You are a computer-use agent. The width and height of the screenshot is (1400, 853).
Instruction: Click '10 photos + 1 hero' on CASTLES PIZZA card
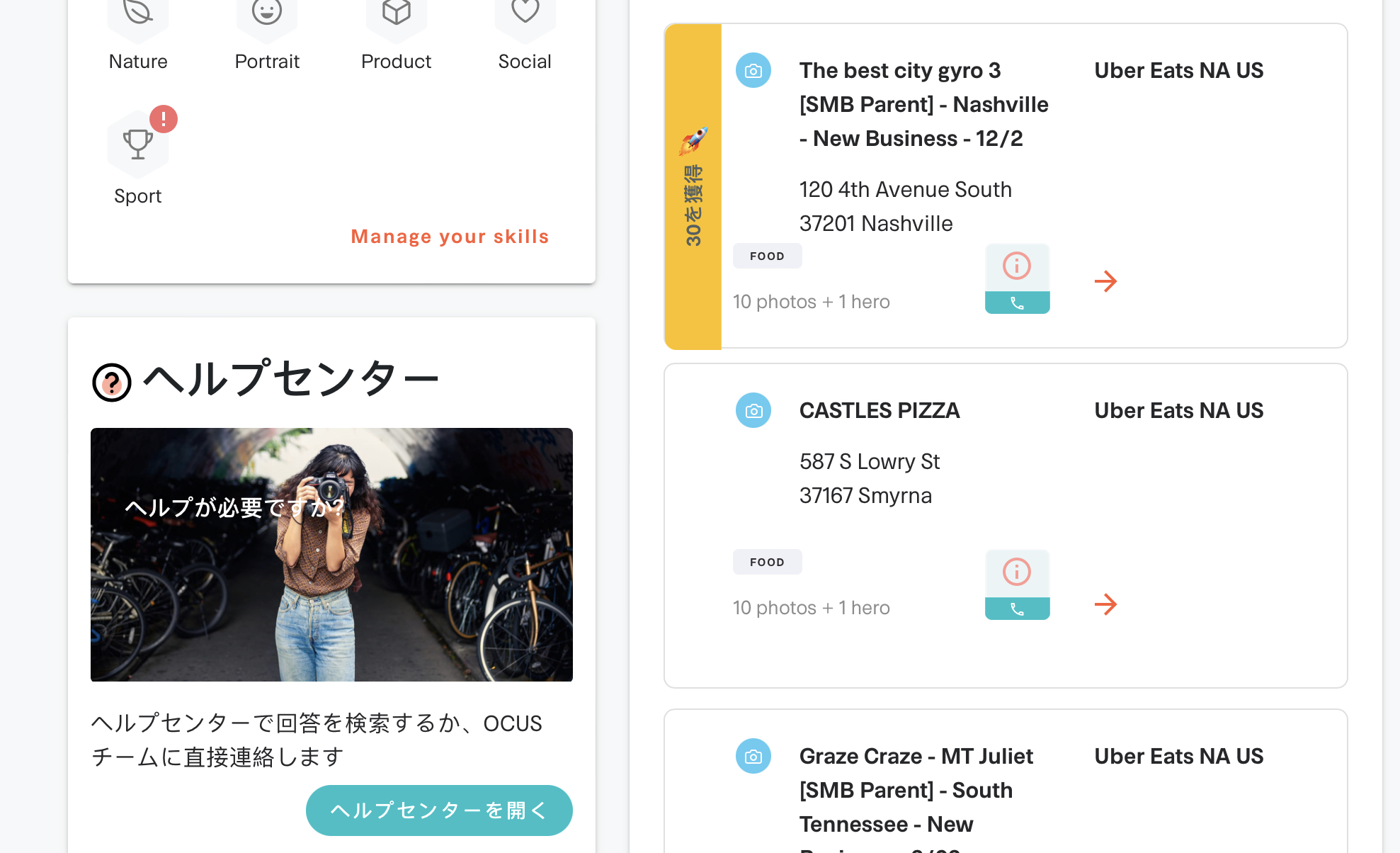[812, 608]
